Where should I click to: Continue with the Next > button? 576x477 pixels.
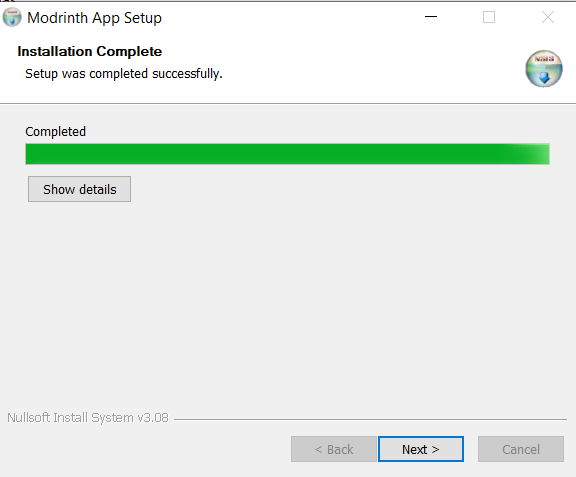tap(421, 449)
